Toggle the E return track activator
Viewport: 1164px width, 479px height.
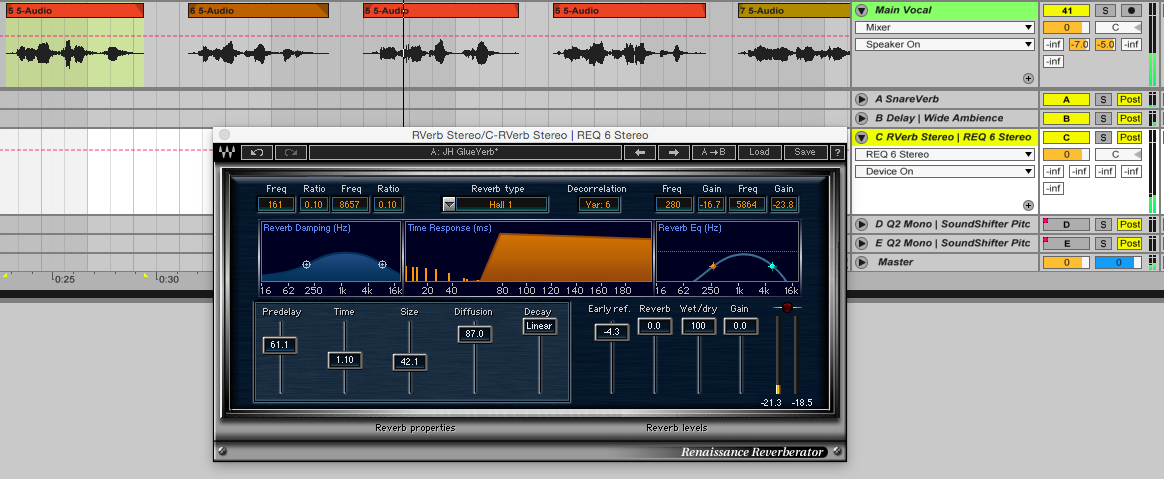[x=1066, y=244]
